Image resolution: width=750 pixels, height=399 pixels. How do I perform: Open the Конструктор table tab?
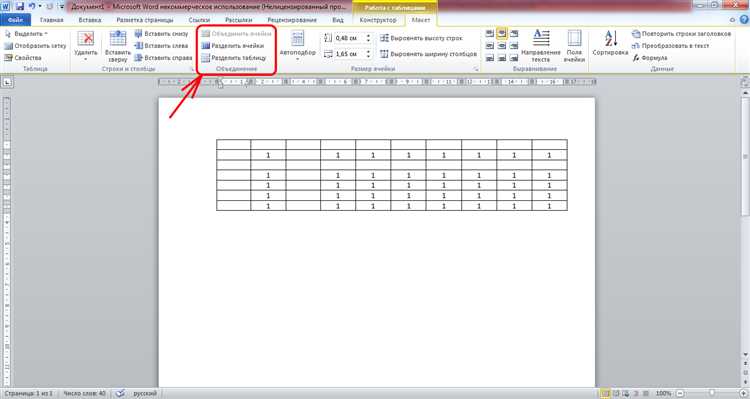[378, 20]
